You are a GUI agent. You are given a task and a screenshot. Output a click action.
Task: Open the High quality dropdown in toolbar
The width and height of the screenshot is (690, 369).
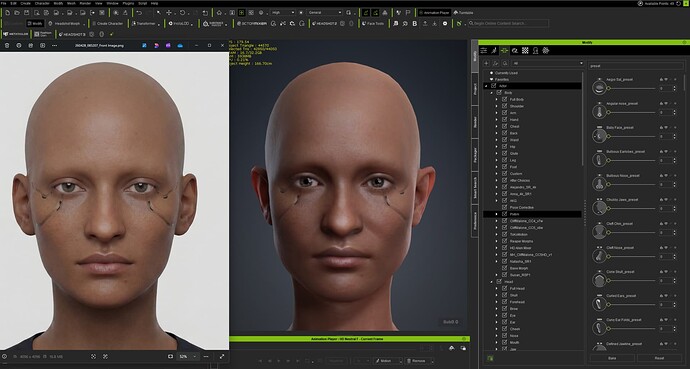[283, 13]
